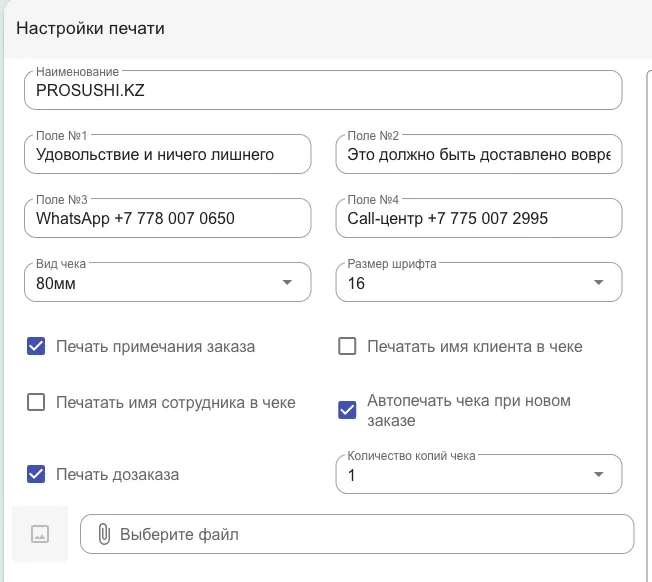Click the Количество копий чека dropdown arrow
652x582 pixels.
[598, 474]
